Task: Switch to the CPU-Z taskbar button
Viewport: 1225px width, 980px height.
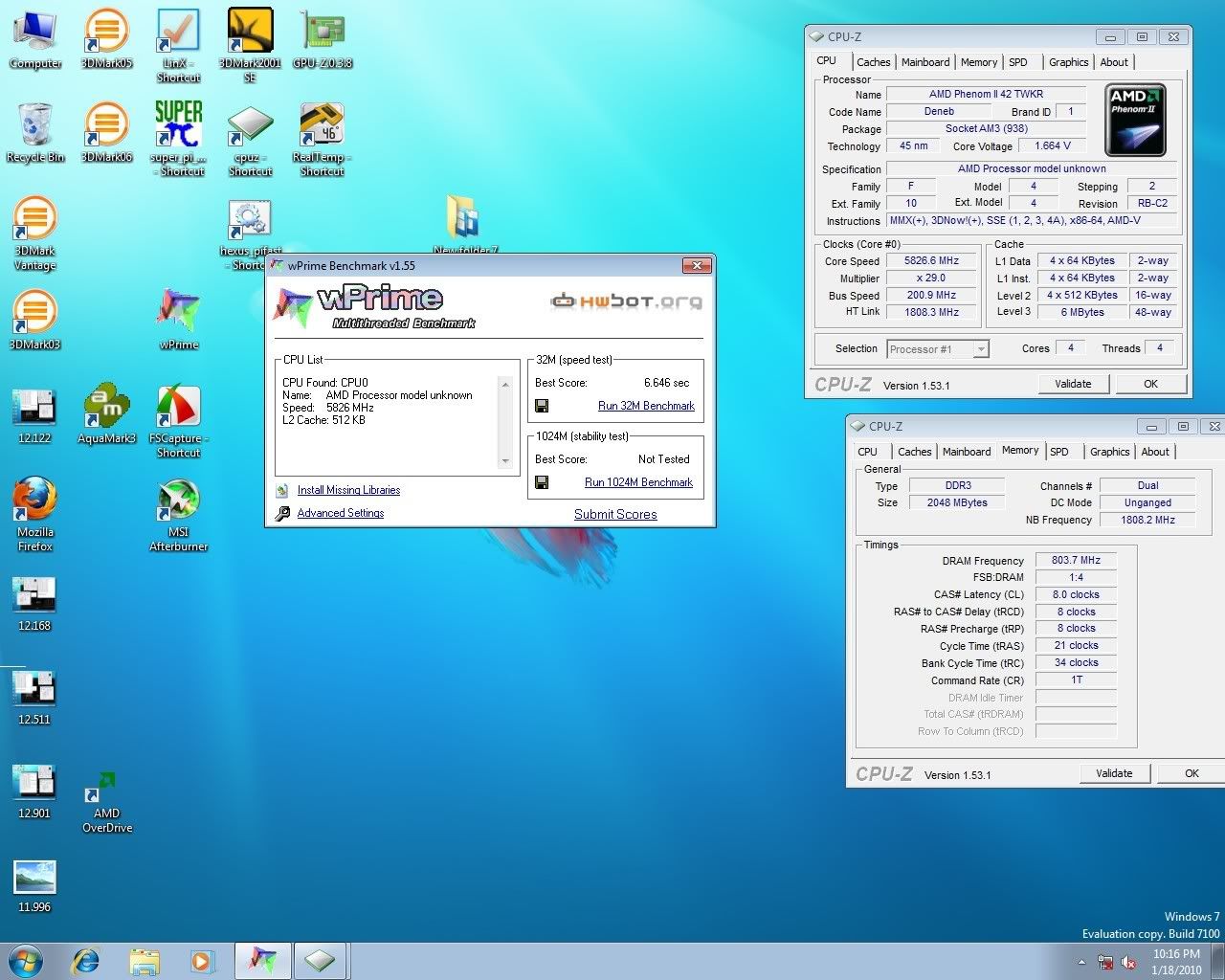Action: click(x=321, y=961)
